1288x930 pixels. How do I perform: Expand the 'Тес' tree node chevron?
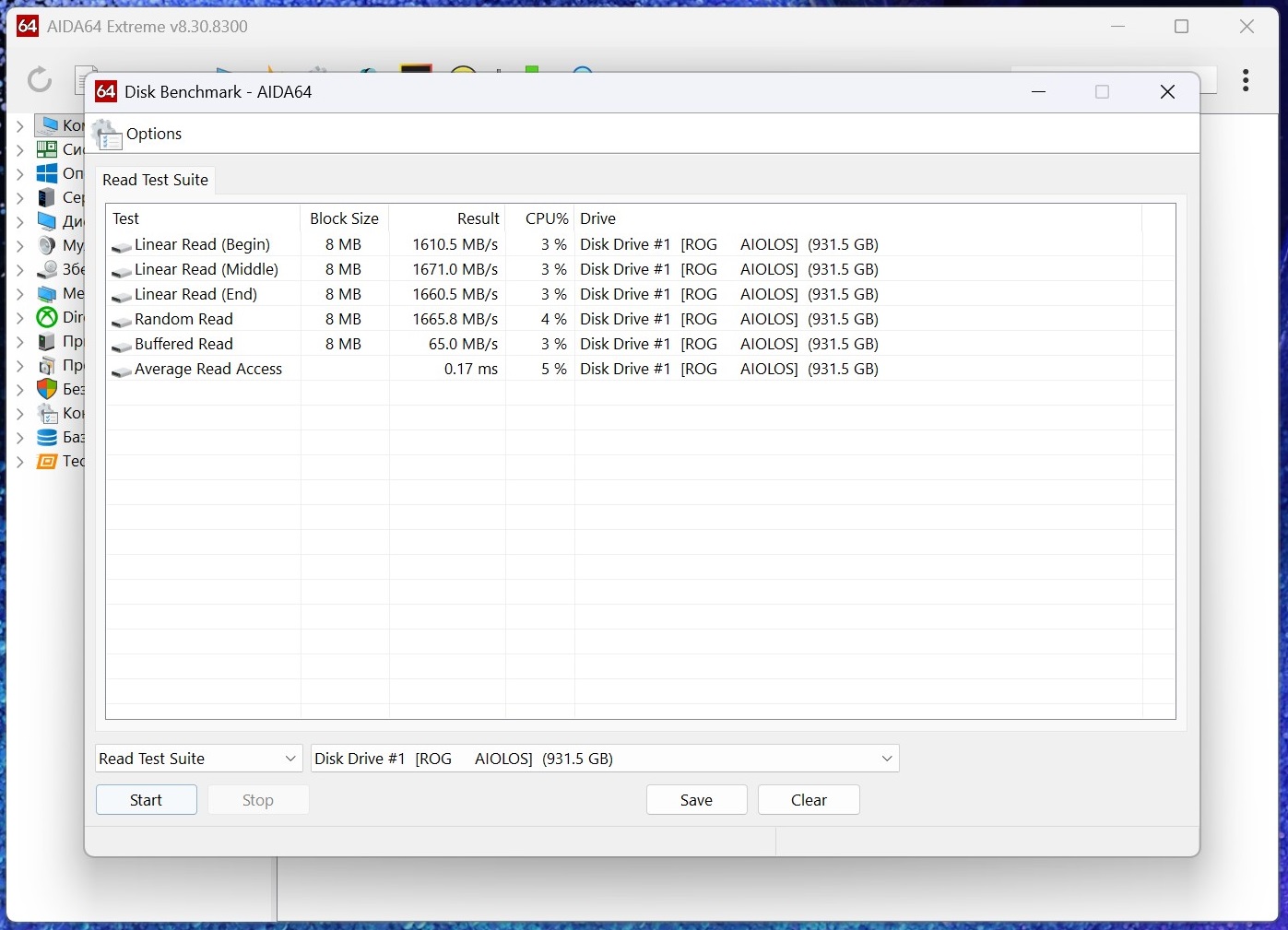click(20, 461)
